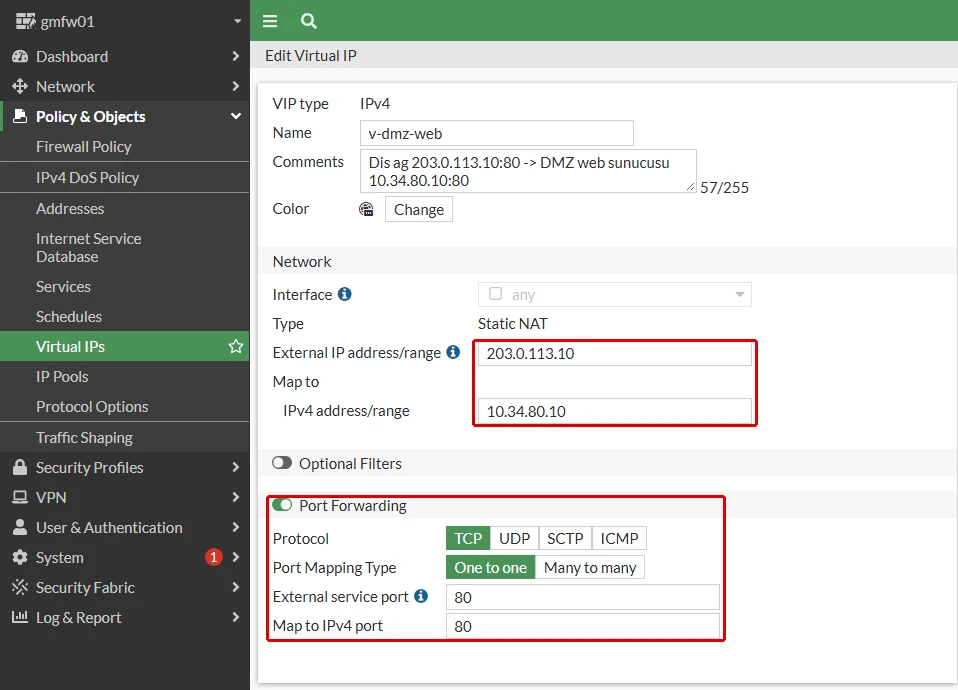
Task: Click the Comments text area
Action: pos(528,171)
